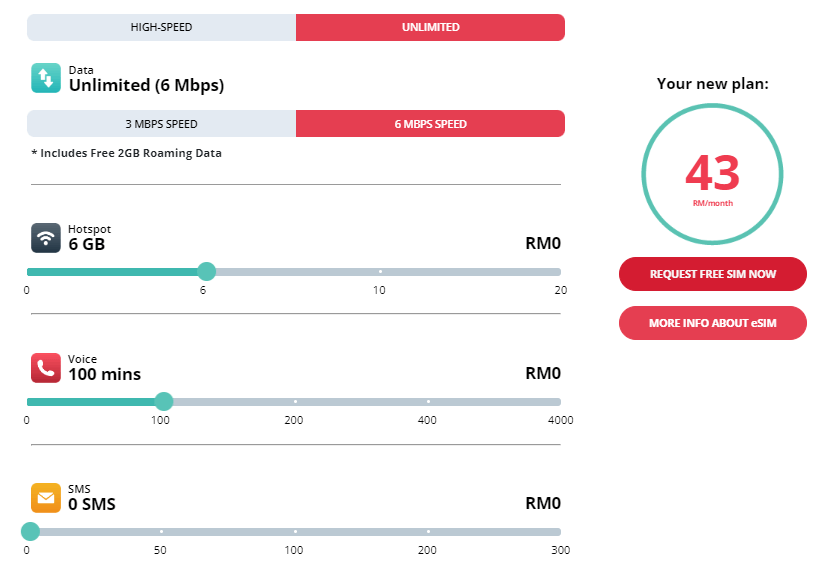Click the 43 RM/month plan price circle
This screenshot has width=828, height=571.
[712, 176]
